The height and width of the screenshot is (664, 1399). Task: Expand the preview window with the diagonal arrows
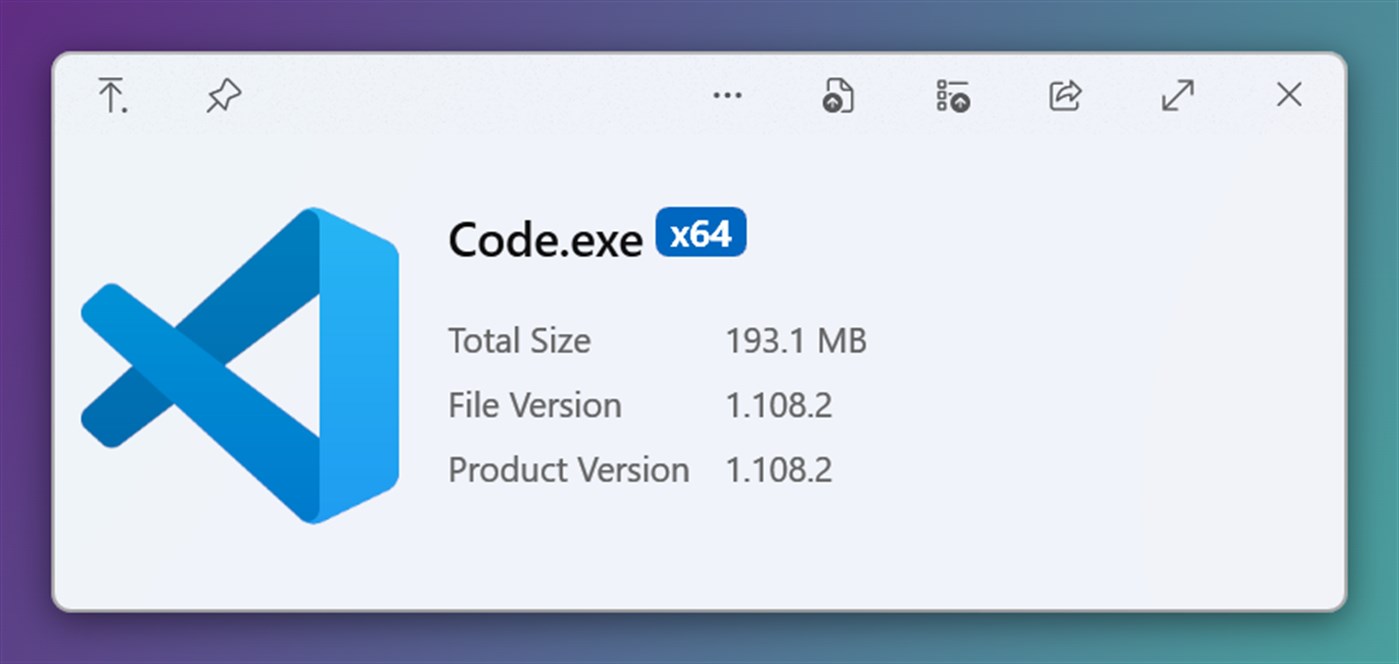point(1178,96)
